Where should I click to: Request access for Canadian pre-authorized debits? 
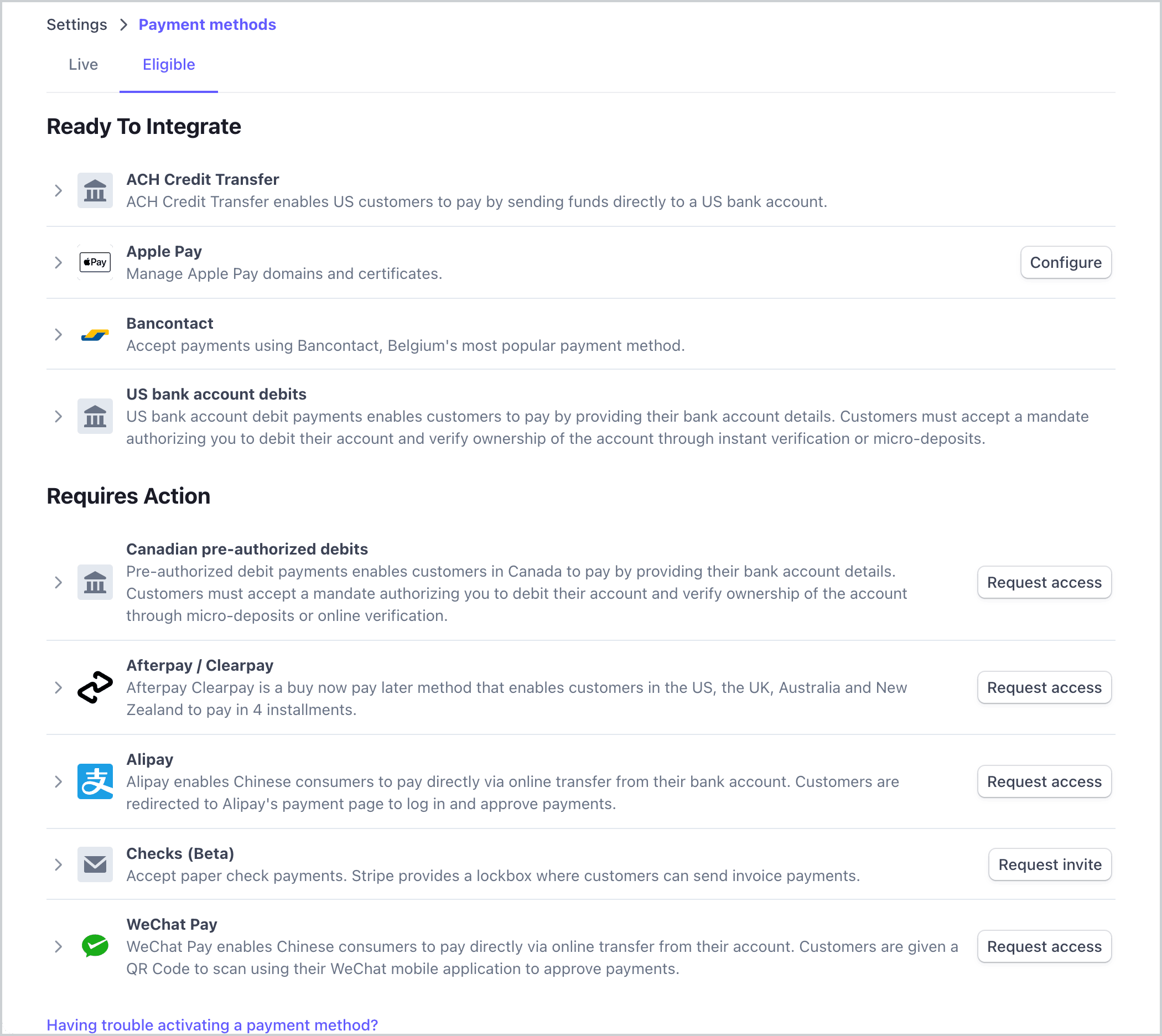pos(1044,582)
